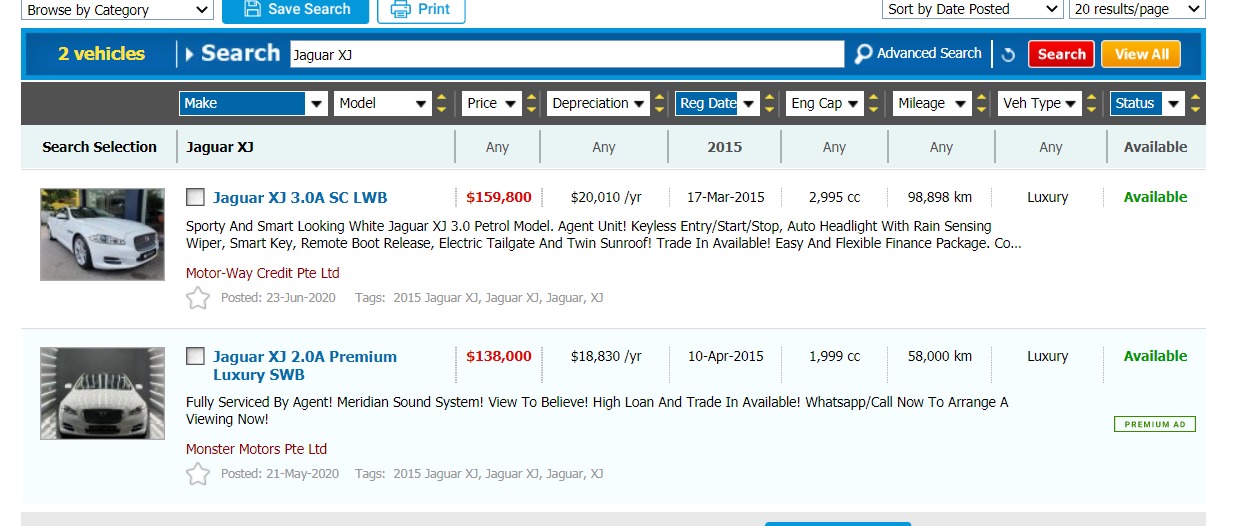Star the Jaguar XJ 3.0A SC LWB listing

[198, 298]
